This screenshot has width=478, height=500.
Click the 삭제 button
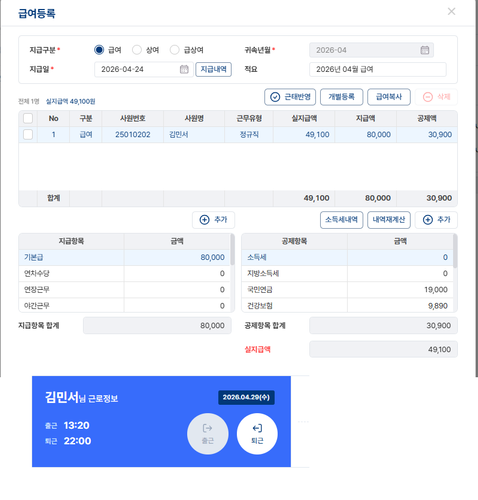[436, 97]
